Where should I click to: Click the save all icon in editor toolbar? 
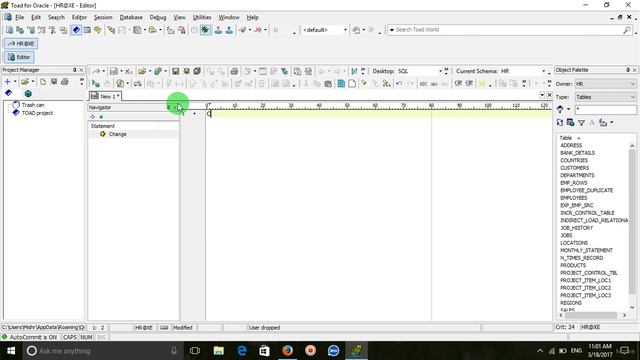(197, 71)
